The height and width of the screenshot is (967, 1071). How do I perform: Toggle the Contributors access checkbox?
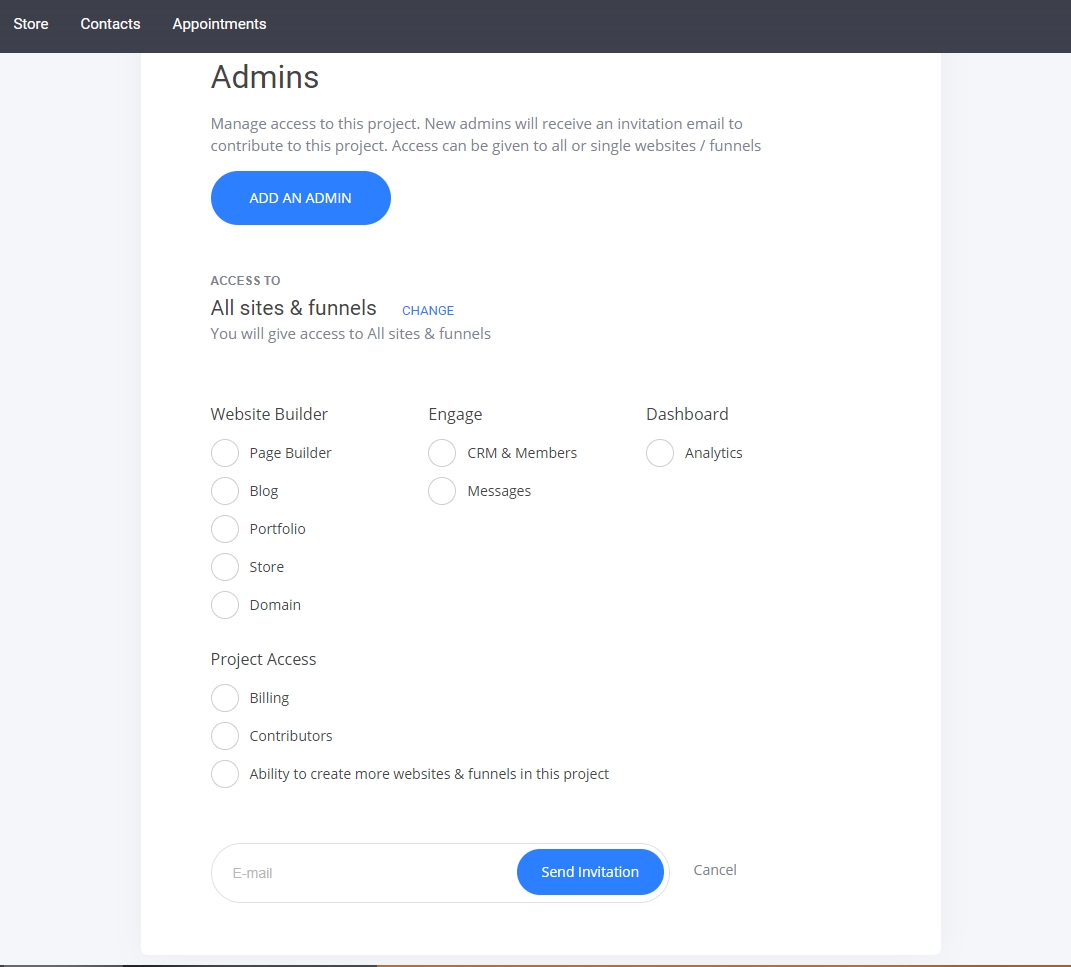click(x=225, y=736)
